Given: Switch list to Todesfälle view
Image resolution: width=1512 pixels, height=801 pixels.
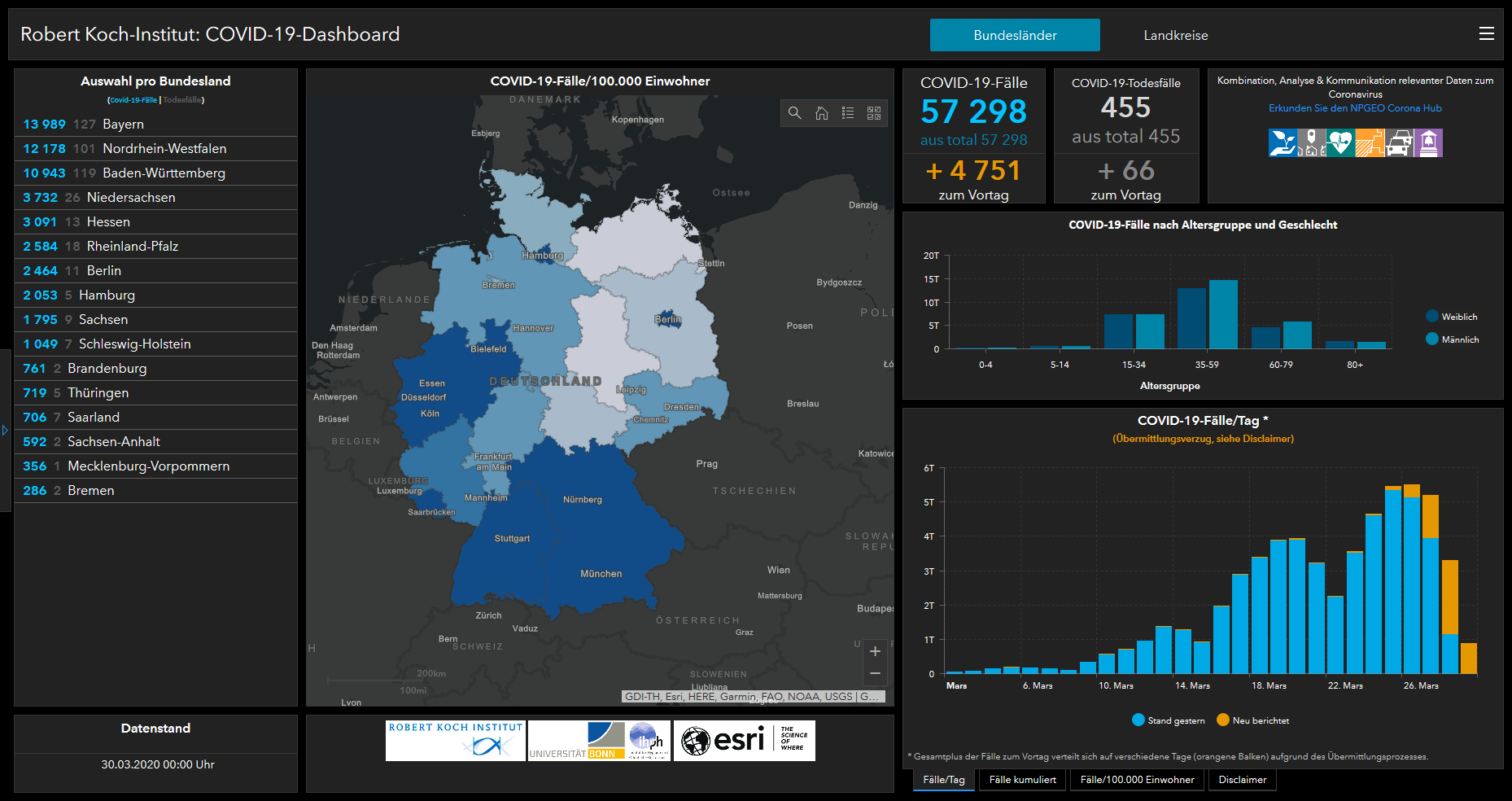Looking at the screenshot, I should pos(182,100).
